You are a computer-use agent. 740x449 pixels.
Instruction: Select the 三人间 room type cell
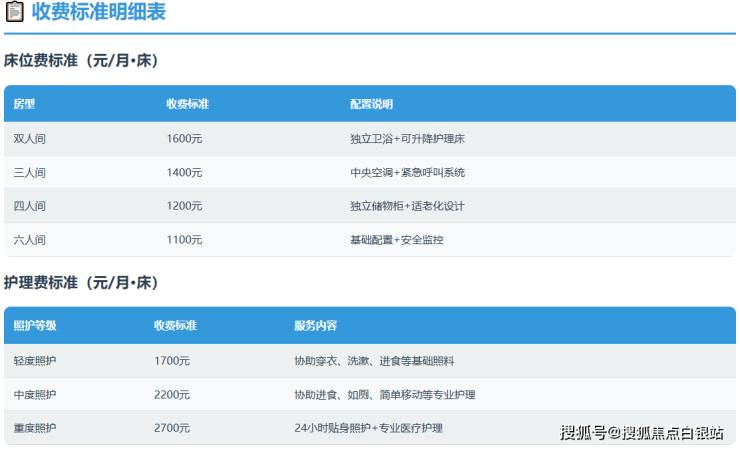click(30, 173)
